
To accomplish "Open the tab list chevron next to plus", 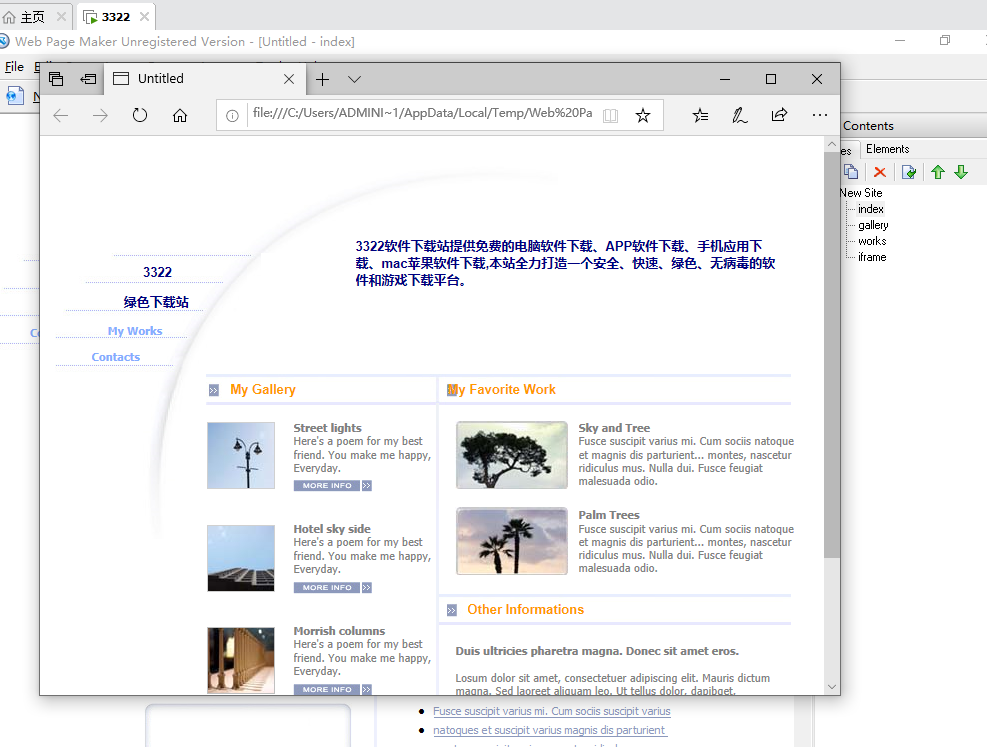I will (354, 79).
